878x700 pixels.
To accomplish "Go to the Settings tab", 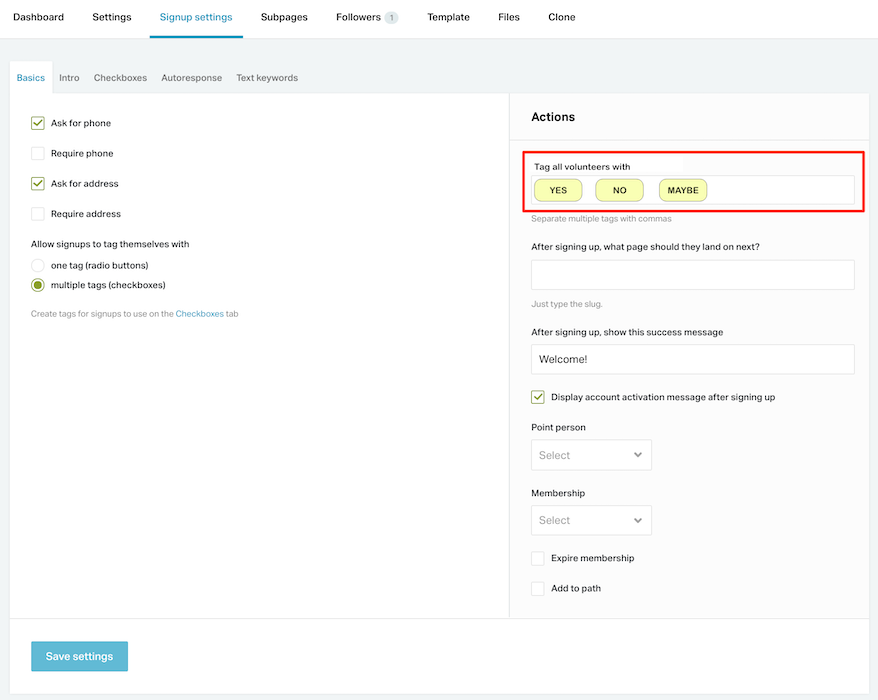I will coord(111,17).
